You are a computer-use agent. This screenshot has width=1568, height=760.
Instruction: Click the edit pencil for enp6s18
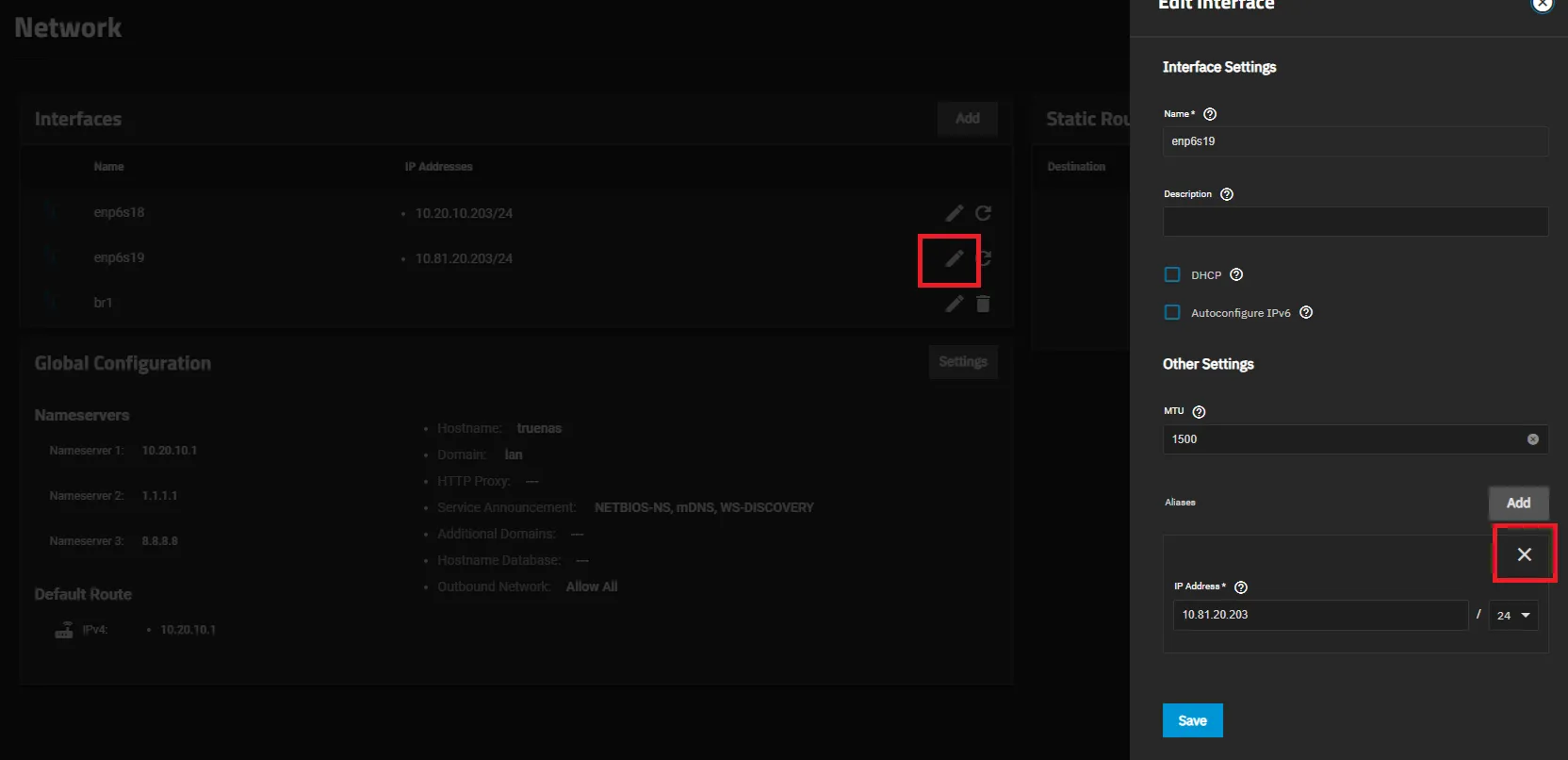point(954,213)
